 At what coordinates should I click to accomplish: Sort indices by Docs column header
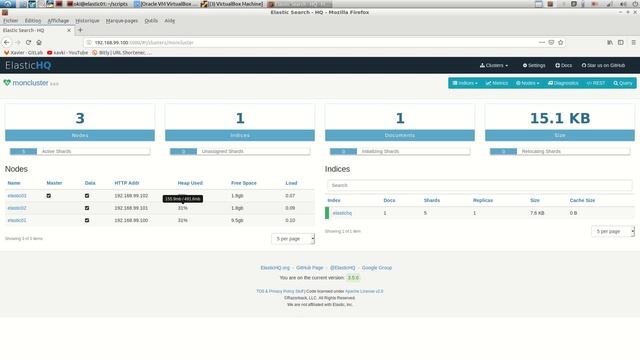click(x=389, y=200)
